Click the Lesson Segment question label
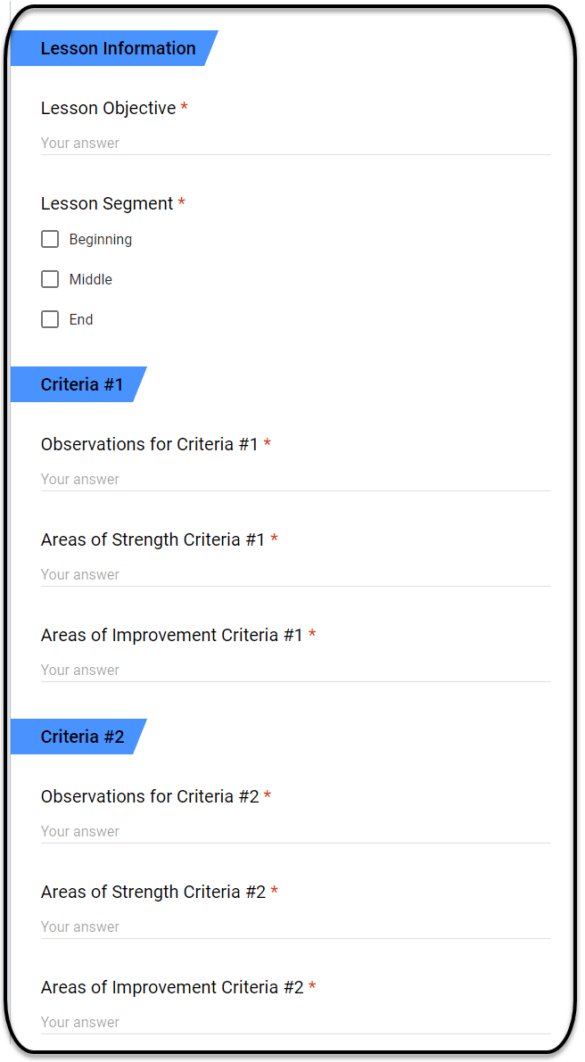Screen dimensions: 585x1062 (x=107, y=203)
